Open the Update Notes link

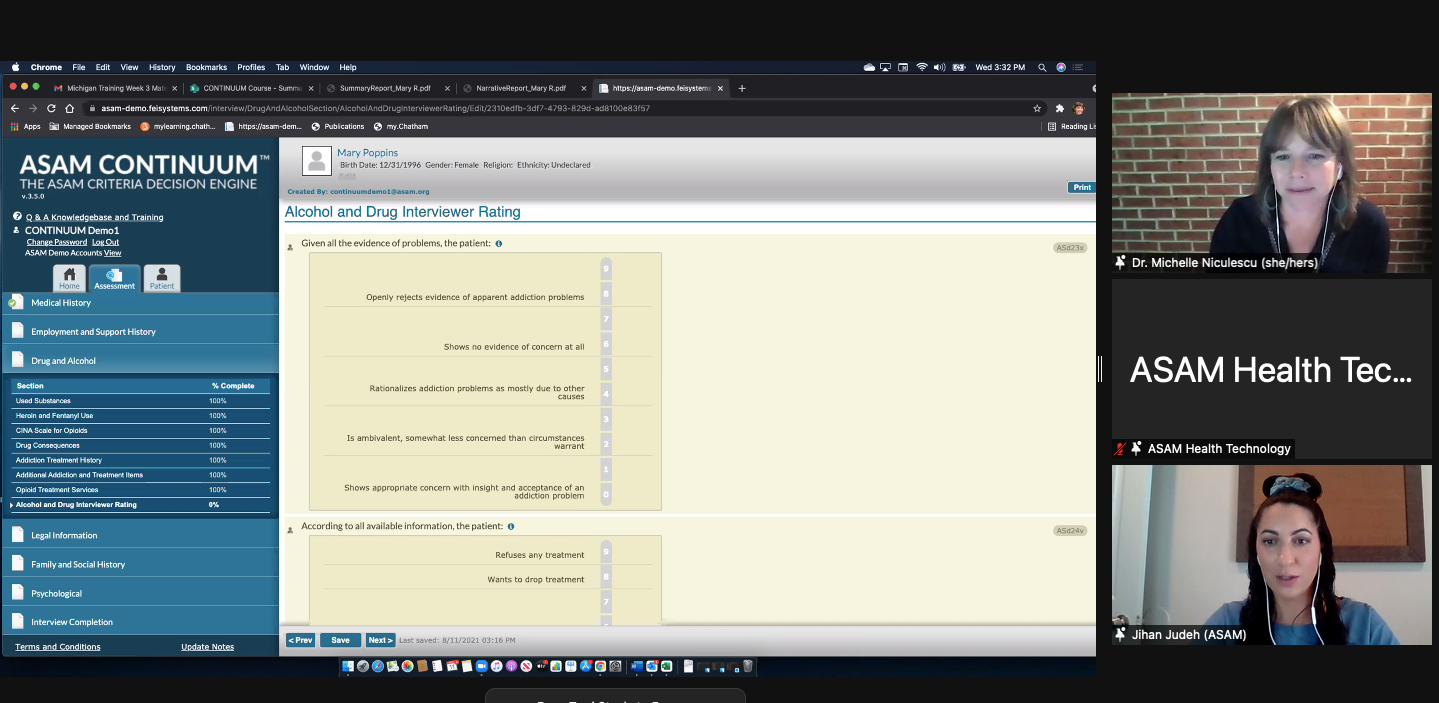207,647
